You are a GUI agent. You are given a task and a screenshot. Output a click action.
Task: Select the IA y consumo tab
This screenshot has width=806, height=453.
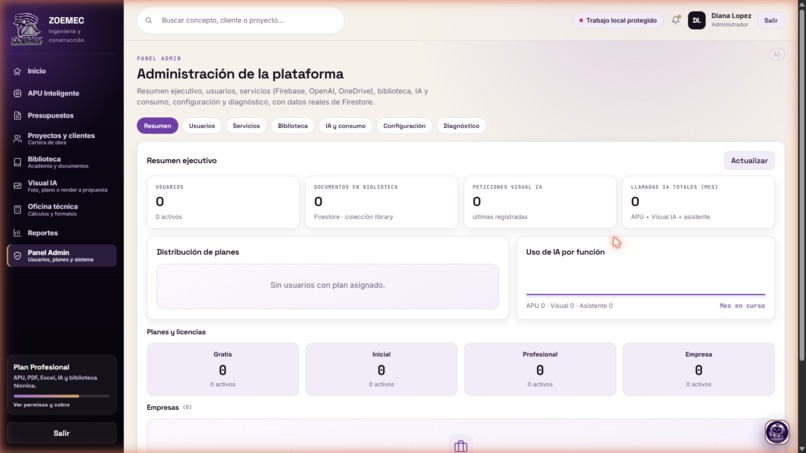coord(345,125)
